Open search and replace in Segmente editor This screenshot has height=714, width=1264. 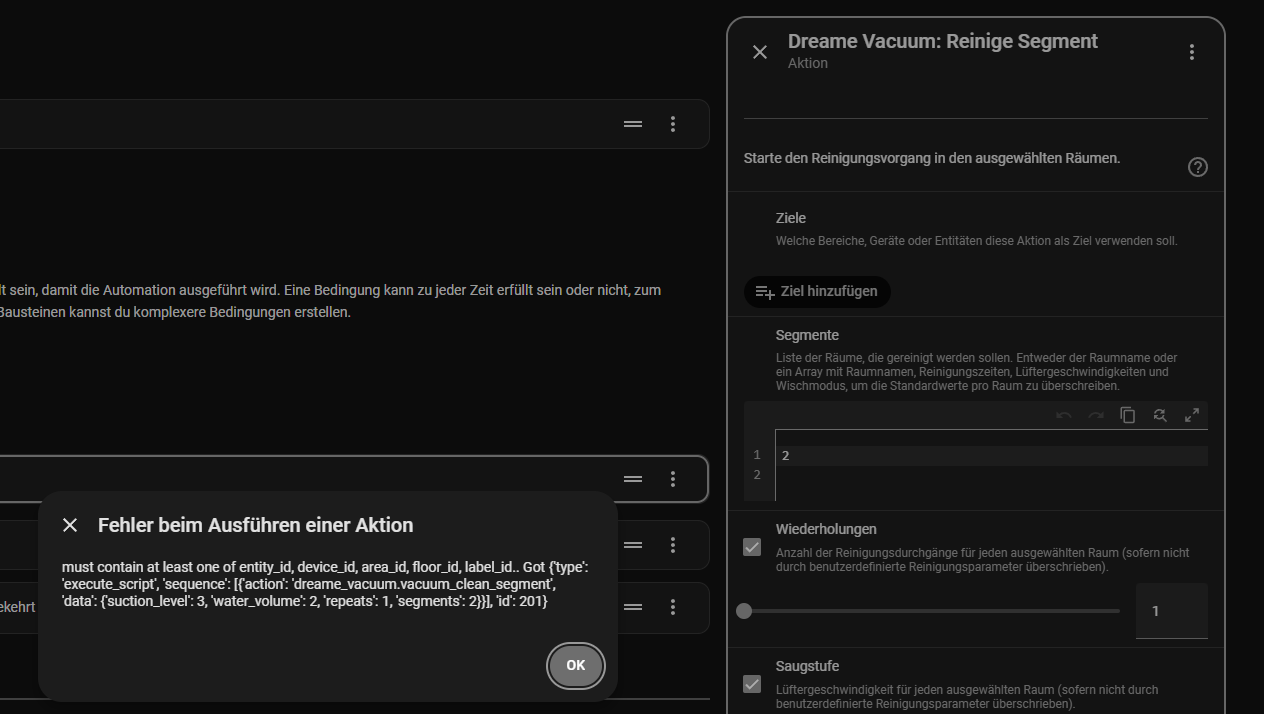coord(1160,415)
